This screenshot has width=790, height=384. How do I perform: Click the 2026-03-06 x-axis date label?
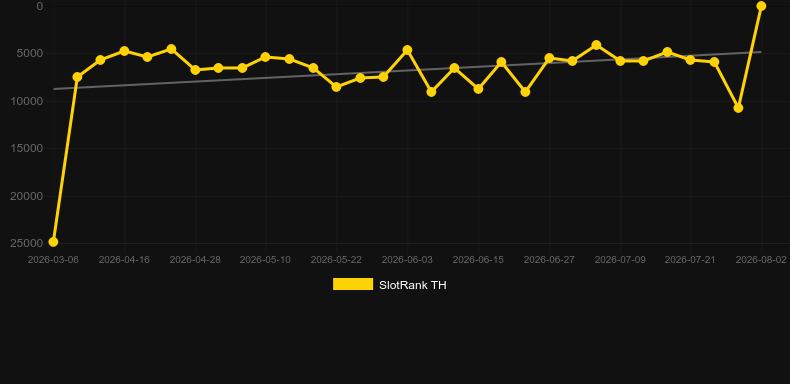tap(53, 260)
